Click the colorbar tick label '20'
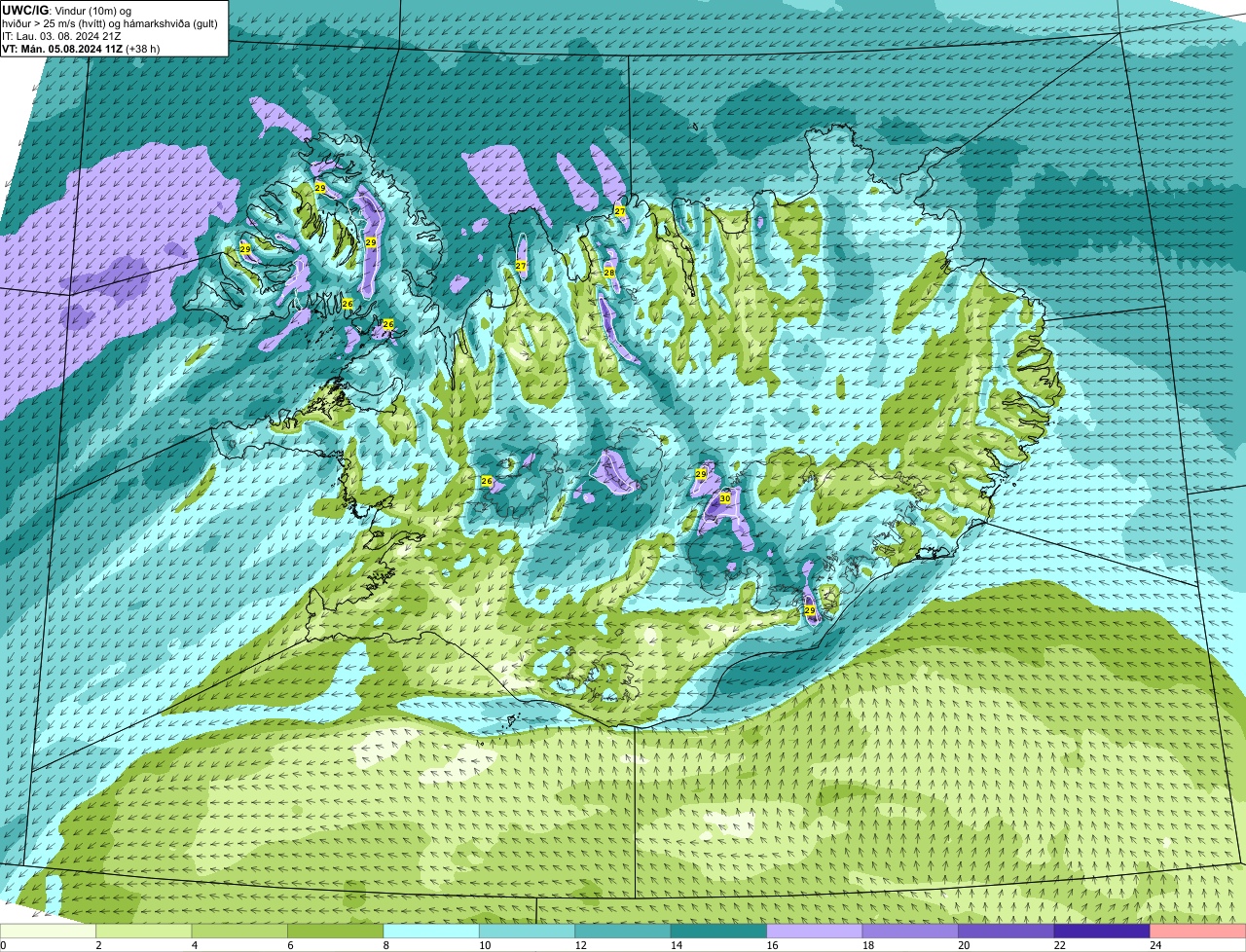Viewport: 1246px width, 952px height. (x=964, y=945)
